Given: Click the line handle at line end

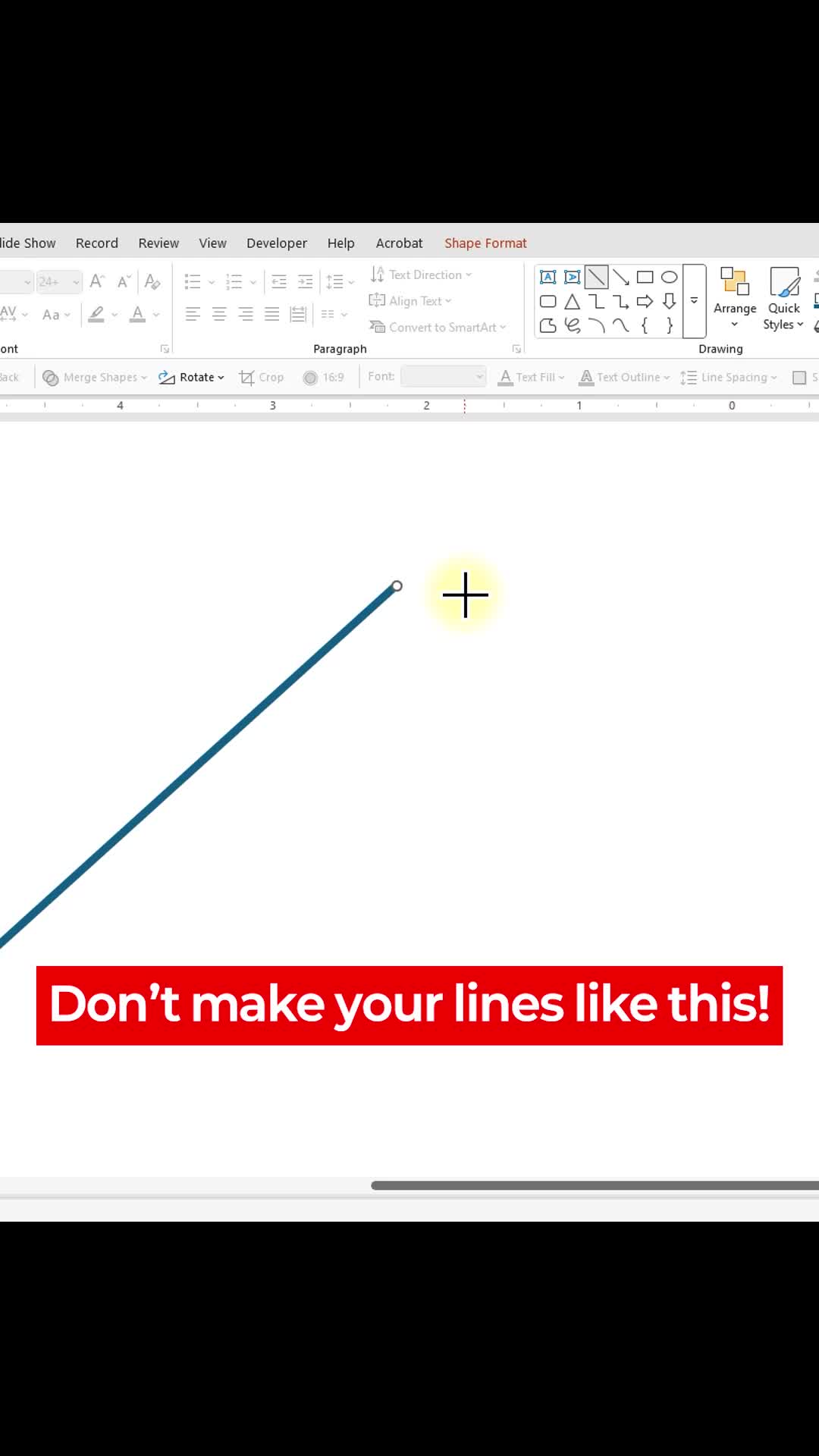Looking at the screenshot, I should click(397, 586).
